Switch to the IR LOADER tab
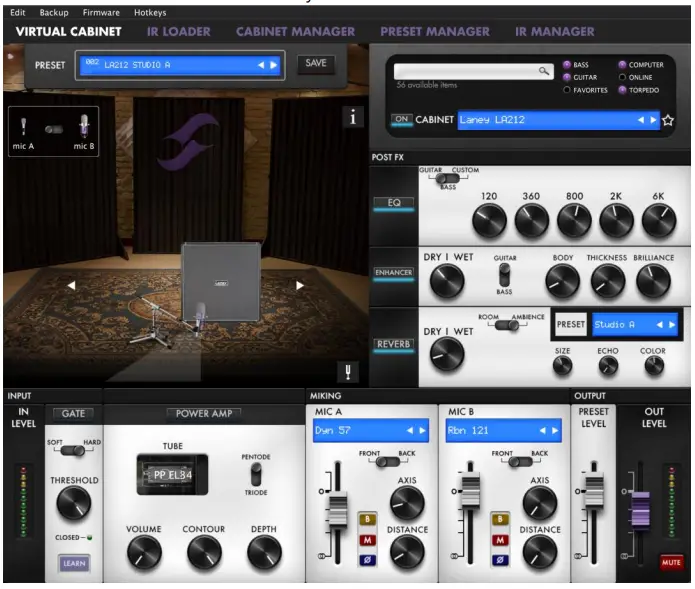The image size is (695, 589). [x=178, y=32]
